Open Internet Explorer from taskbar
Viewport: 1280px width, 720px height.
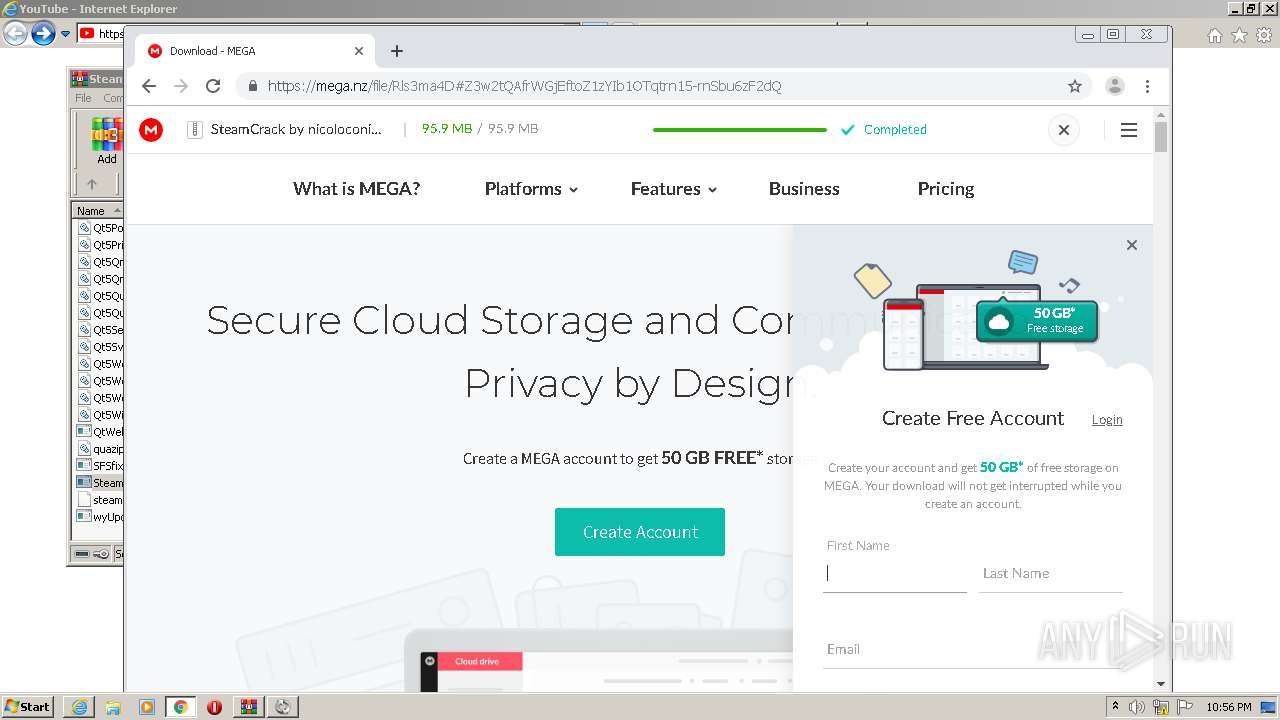79,707
